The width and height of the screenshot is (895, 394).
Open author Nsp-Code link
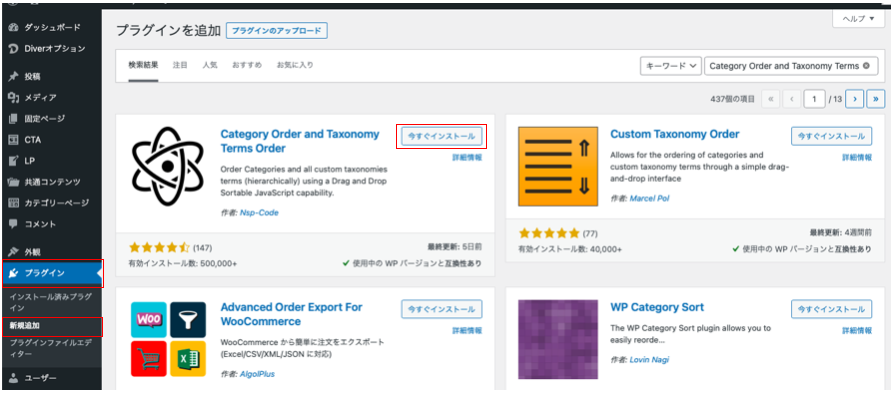point(259,213)
